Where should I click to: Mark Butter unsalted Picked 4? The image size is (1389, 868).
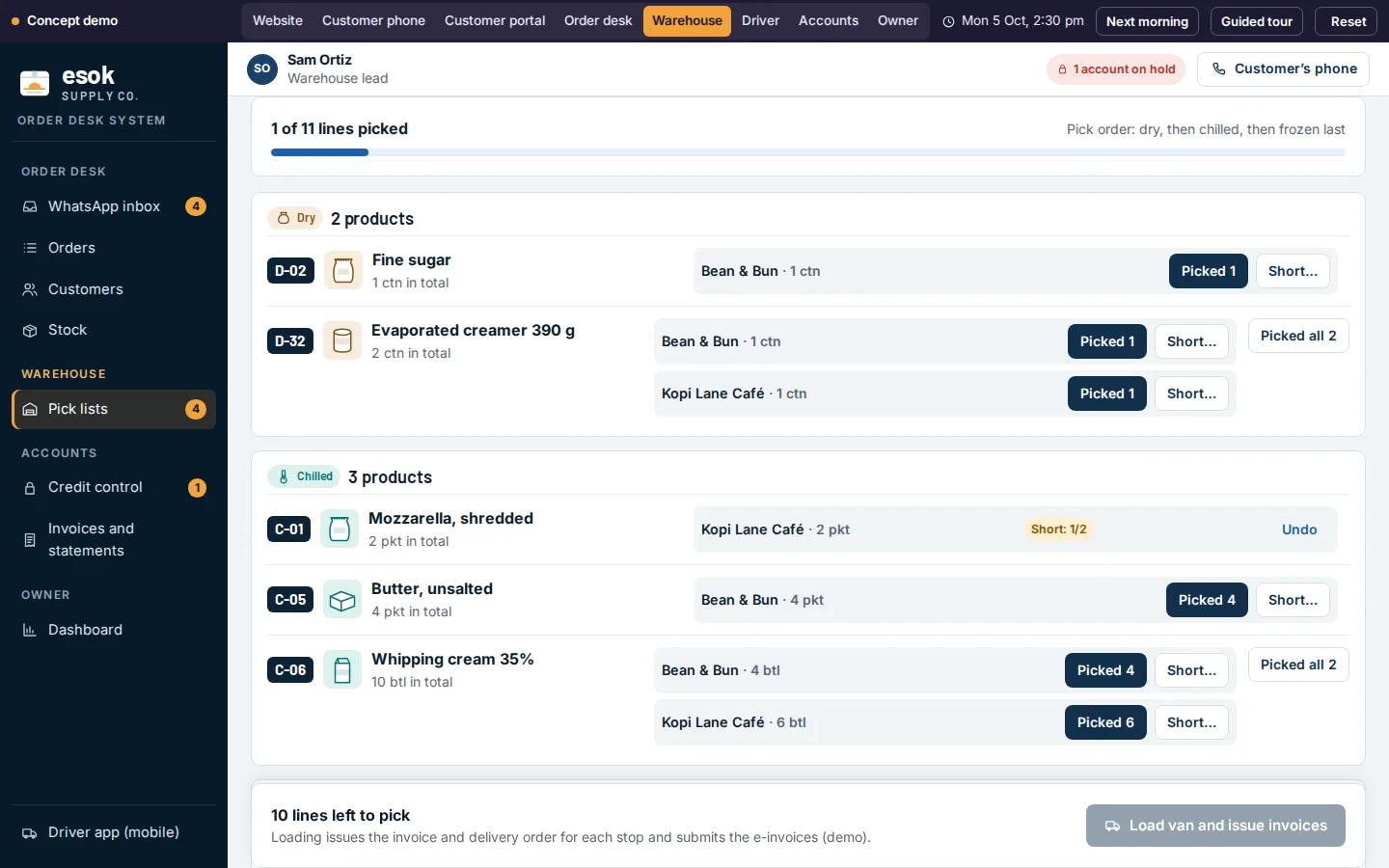(x=1207, y=600)
